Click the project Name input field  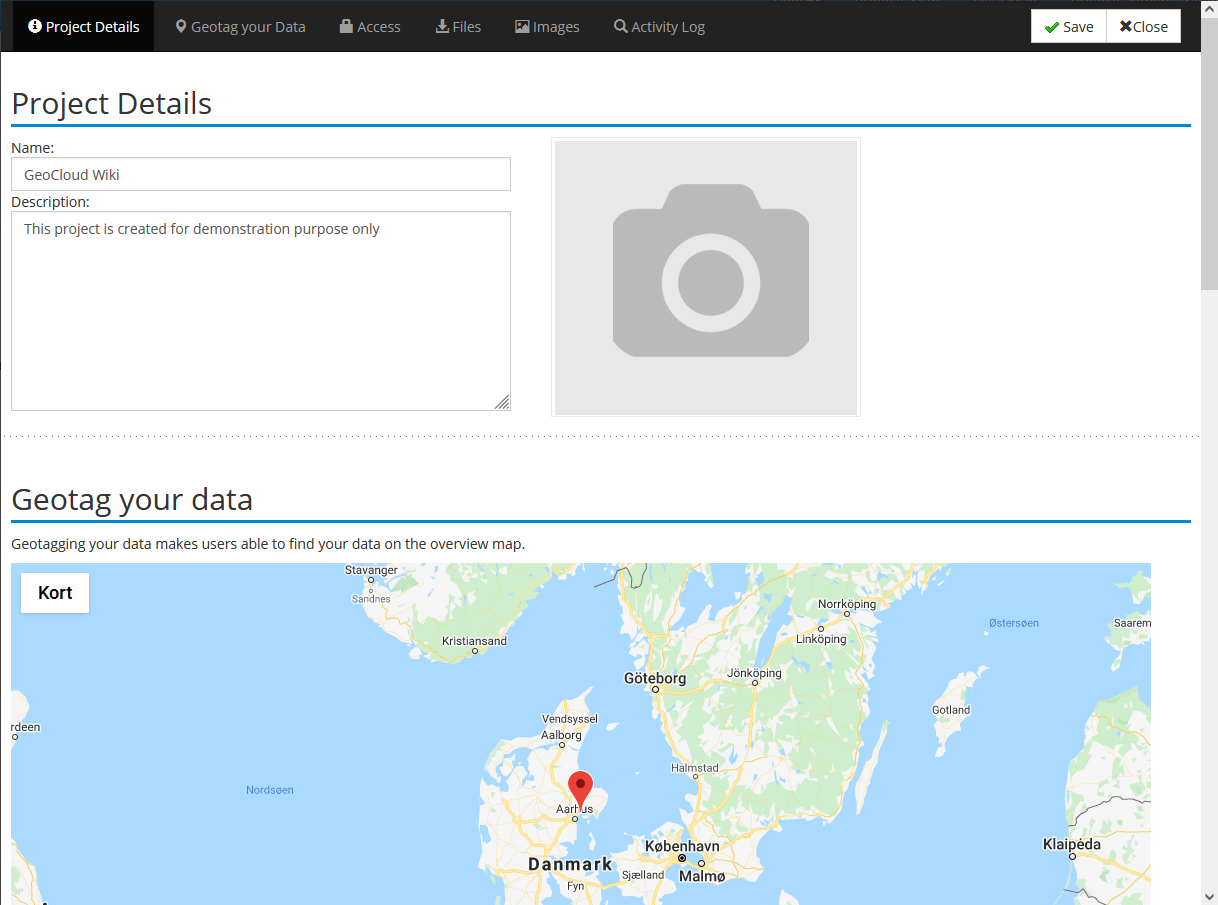pos(261,174)
